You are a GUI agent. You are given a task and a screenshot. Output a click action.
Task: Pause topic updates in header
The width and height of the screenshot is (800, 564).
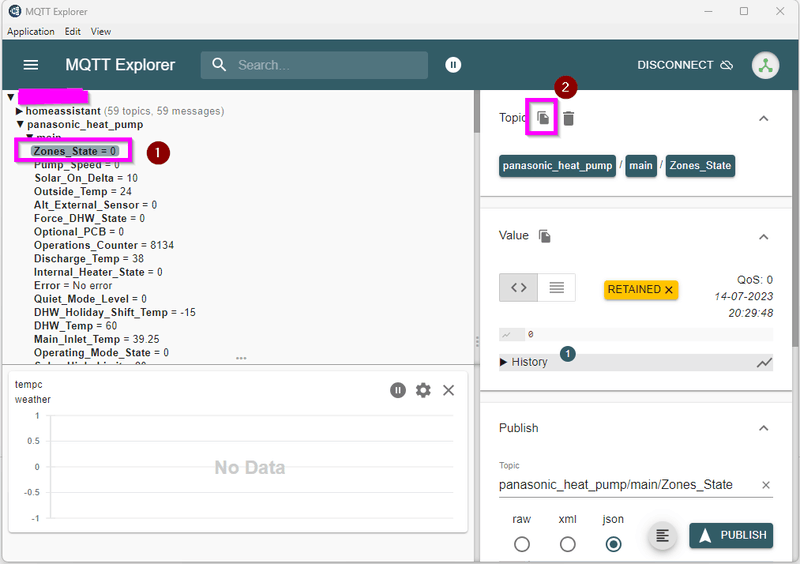coord(453,65)
